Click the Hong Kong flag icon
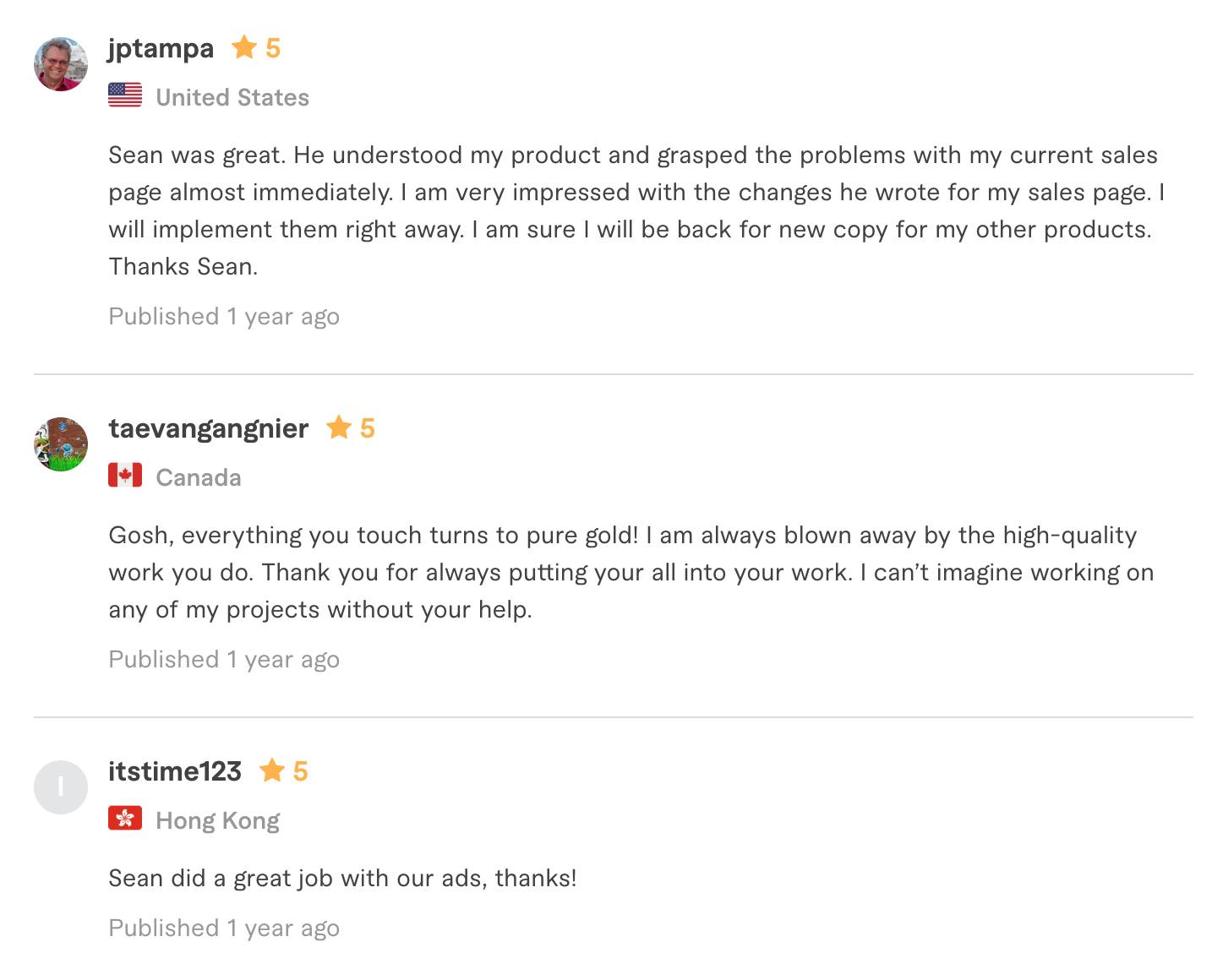The height and width of the screenshot is (980, 1212). pyautogui.click(x=125, y=819)
